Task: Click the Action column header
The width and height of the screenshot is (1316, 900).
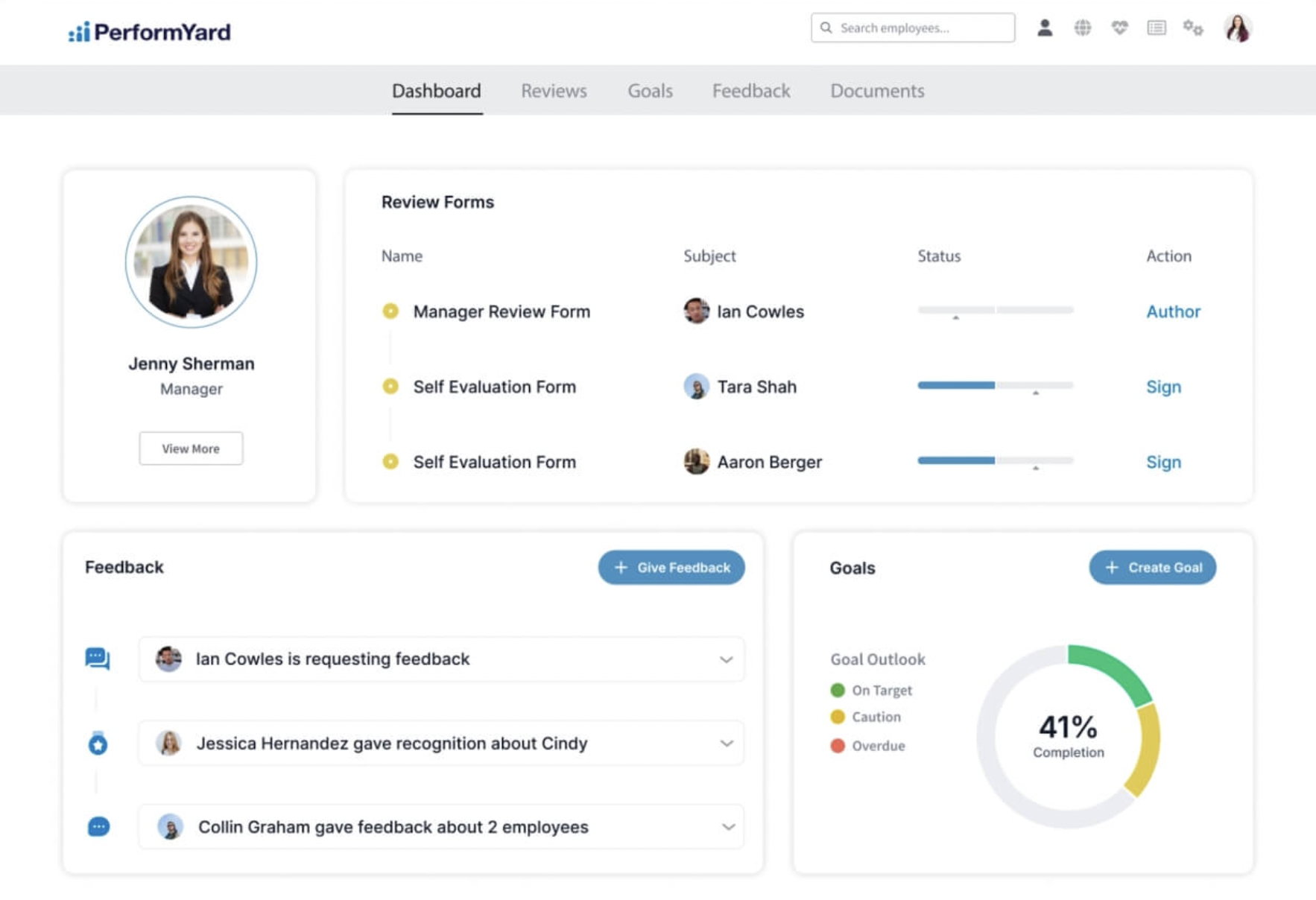Action: (1168, 256)
